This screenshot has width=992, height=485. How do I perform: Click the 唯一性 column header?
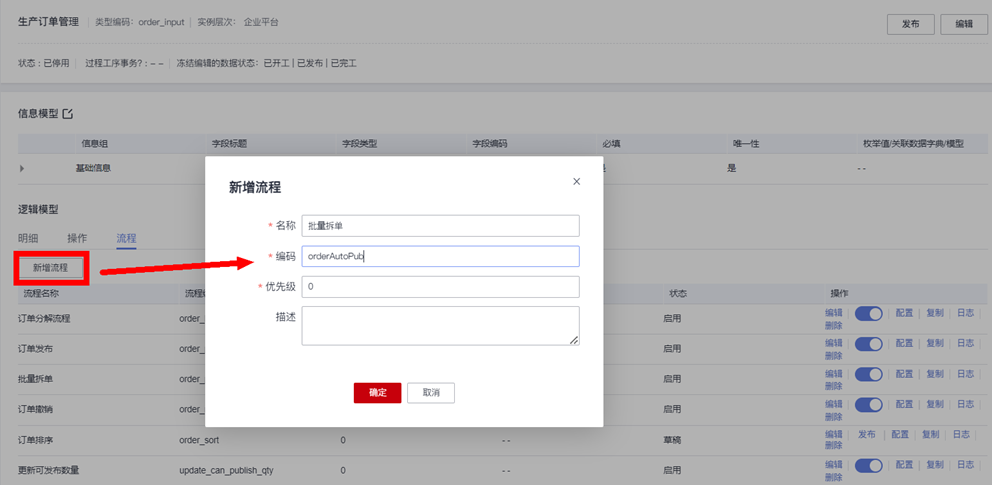coord(745,144)
